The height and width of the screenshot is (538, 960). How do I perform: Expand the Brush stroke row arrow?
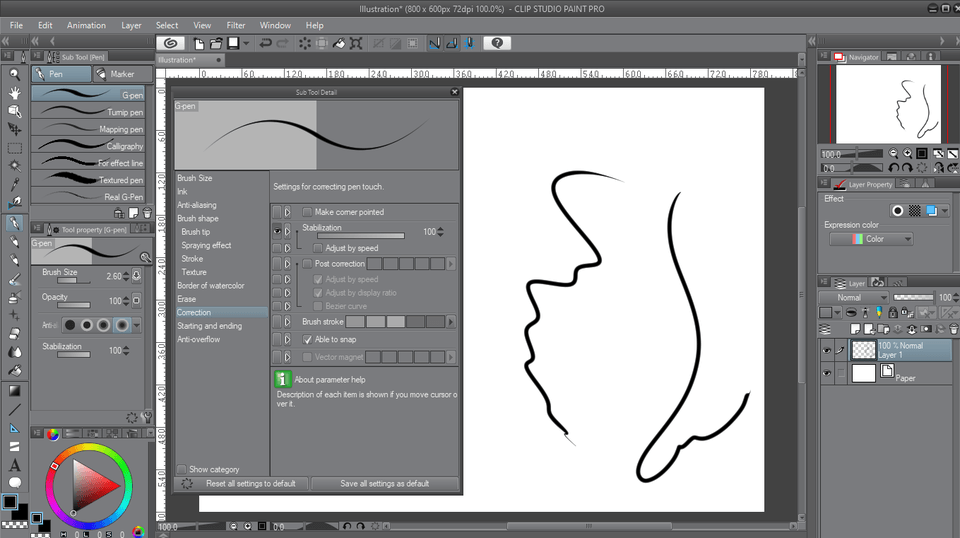pyautogui.click(x=287, y=322)
